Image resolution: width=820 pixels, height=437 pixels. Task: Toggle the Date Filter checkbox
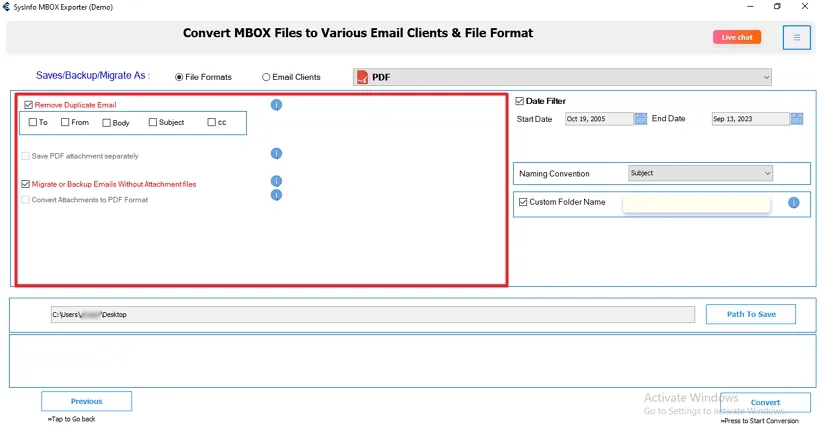tap(520, 101)
